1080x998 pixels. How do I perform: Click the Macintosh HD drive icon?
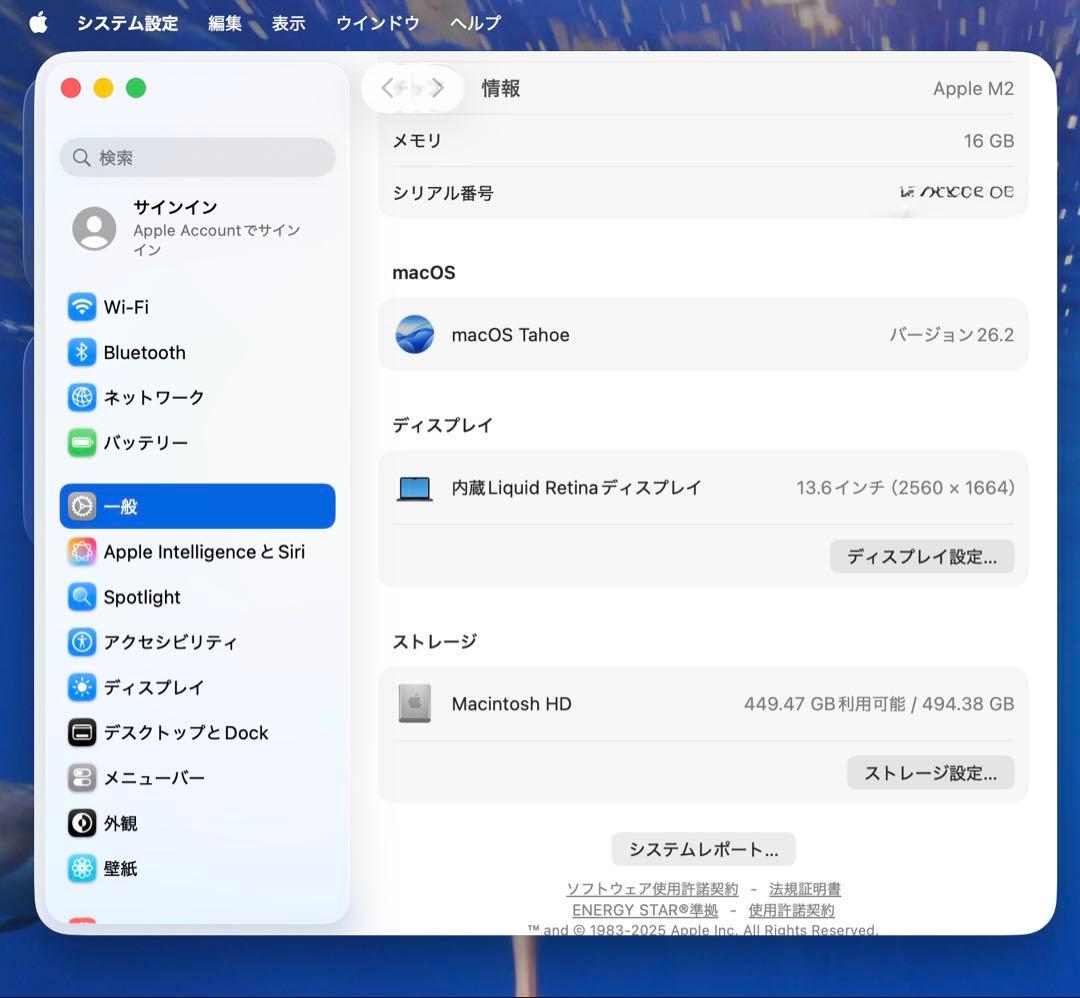click(413, 703)
